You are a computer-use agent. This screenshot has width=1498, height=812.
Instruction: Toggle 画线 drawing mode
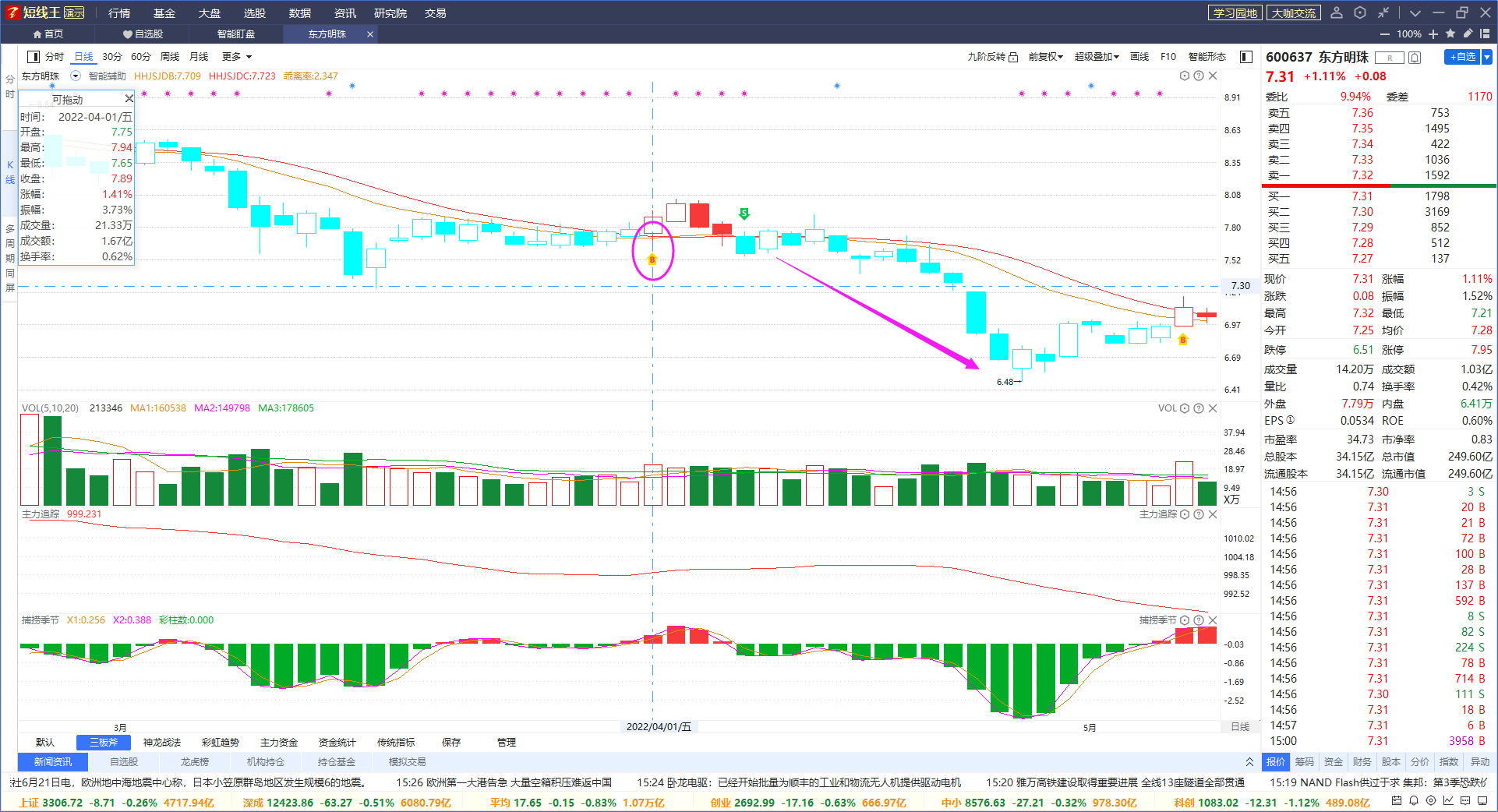(x=1139, y=57)
